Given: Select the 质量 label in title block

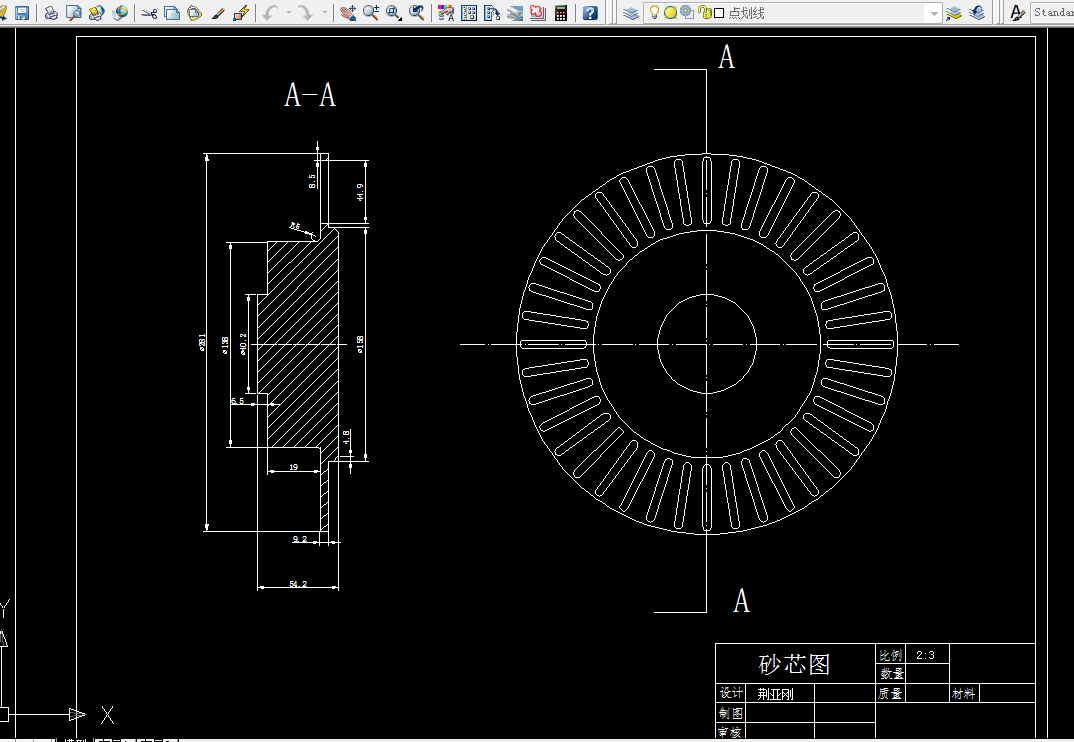Looking at the screenshot, I should click(x=890, y=693).
